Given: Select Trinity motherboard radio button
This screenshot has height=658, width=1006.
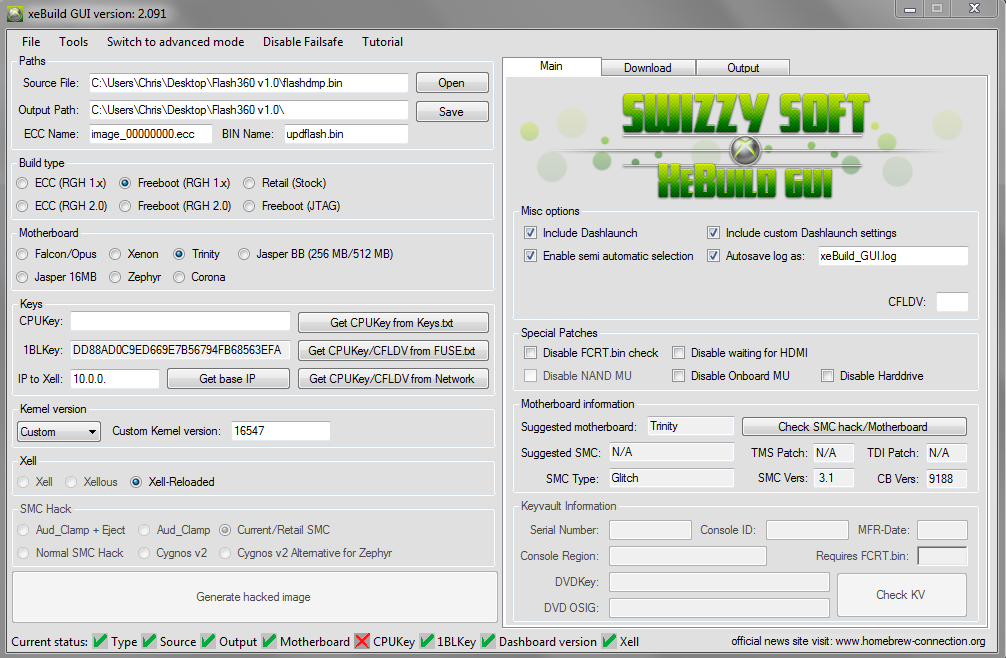Looking at the screenshot, I should pyautogui.click(x=180, y=255).
